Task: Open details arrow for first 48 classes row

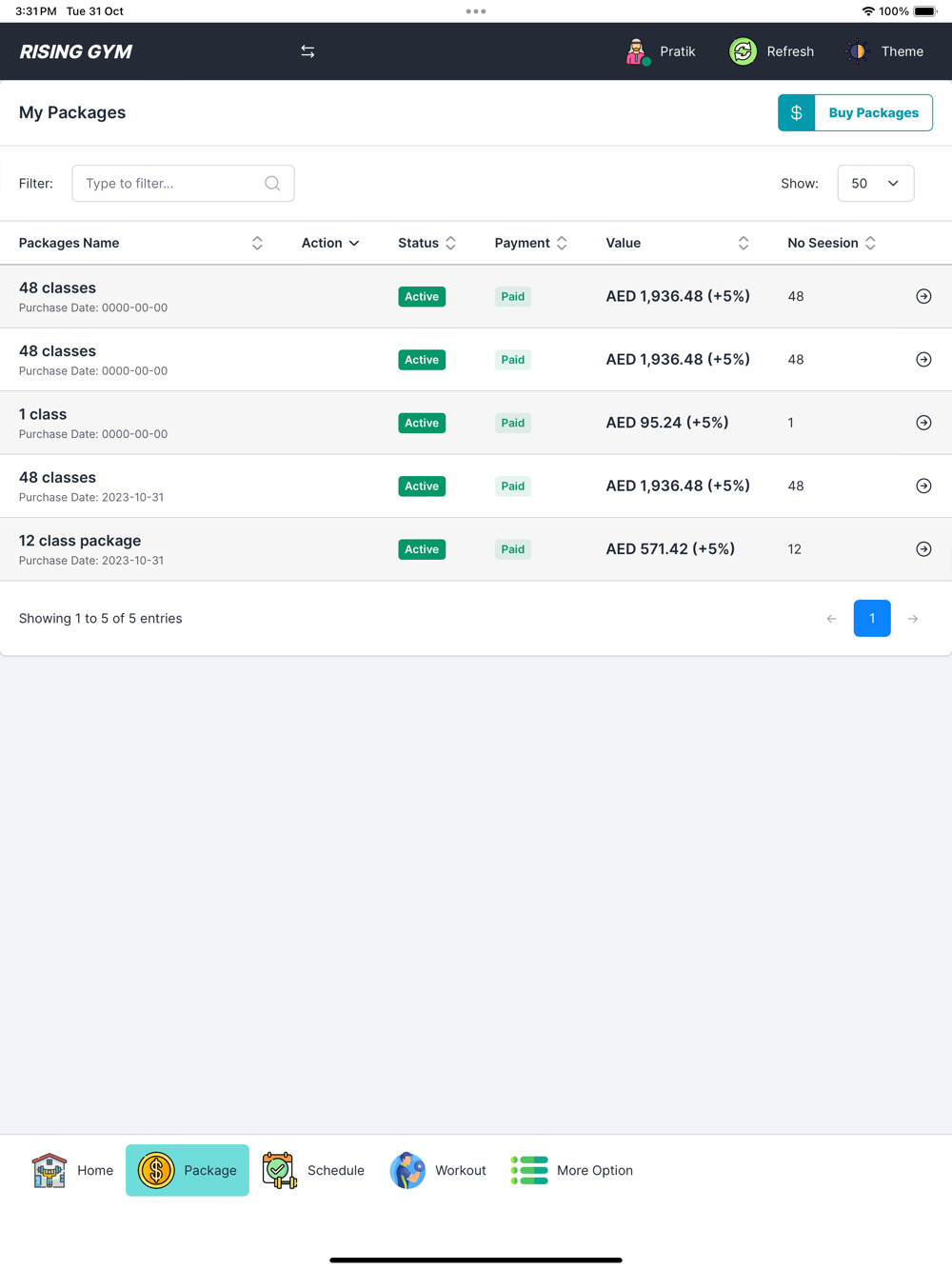Action: [923, 296]
